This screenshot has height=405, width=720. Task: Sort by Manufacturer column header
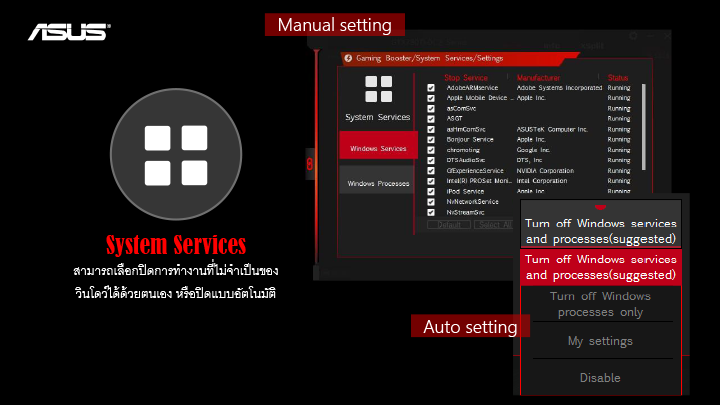coord(538,78)
